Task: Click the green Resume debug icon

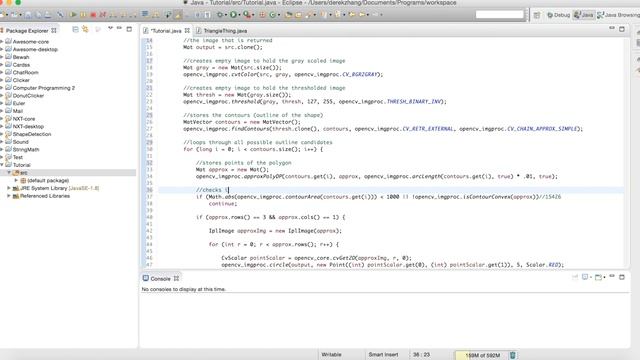Action: coord(73,15)
